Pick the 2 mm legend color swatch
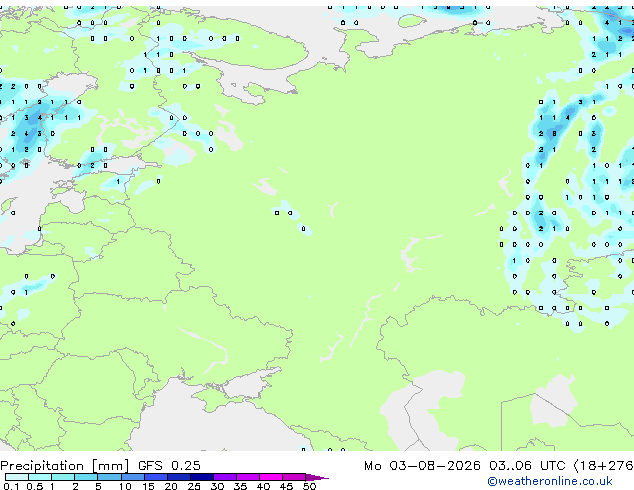 point(86,477)
